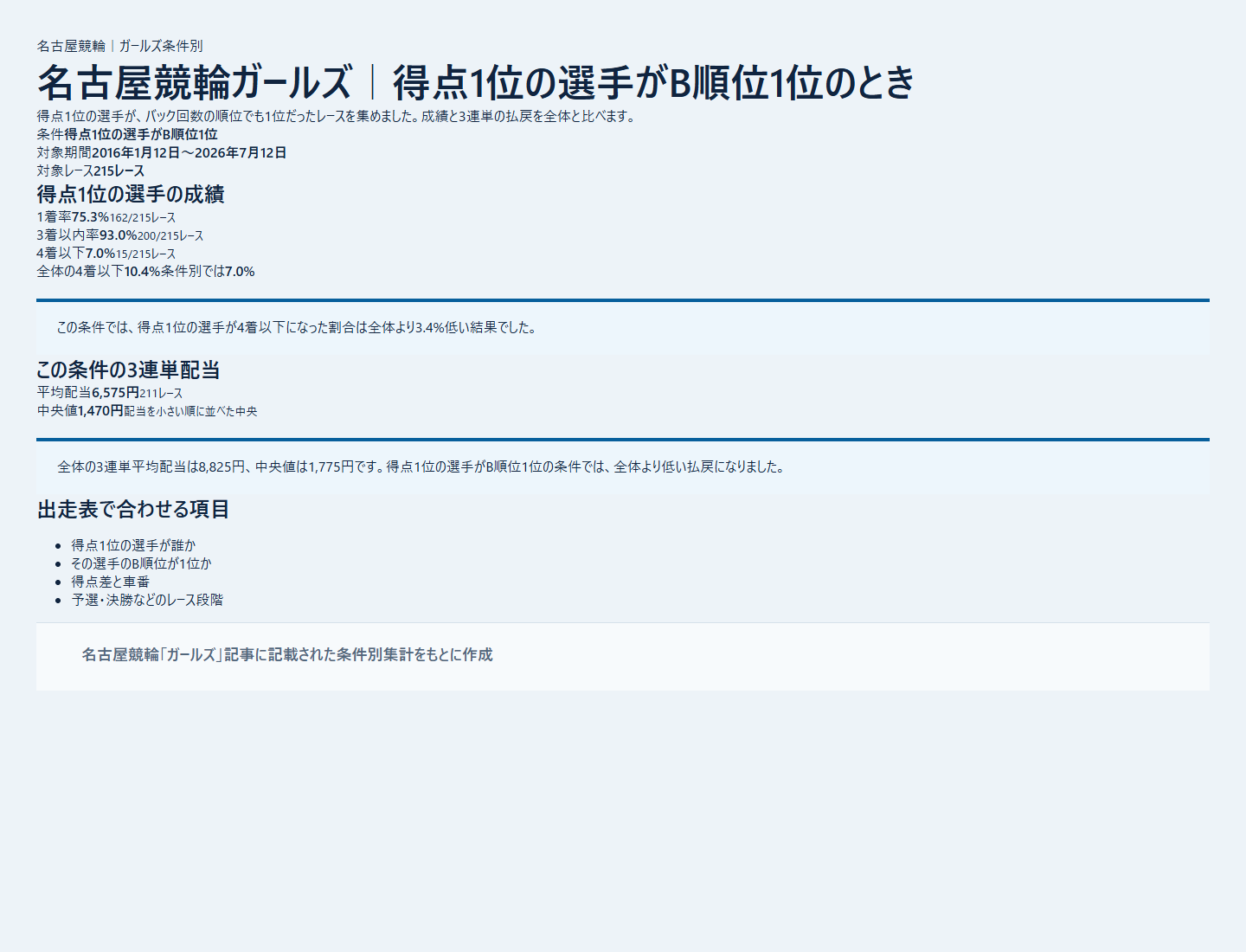Click the 中央値 1,470円 row
Image resolution: width=1246 pixels, height=952 pixels.
point(147,411)
